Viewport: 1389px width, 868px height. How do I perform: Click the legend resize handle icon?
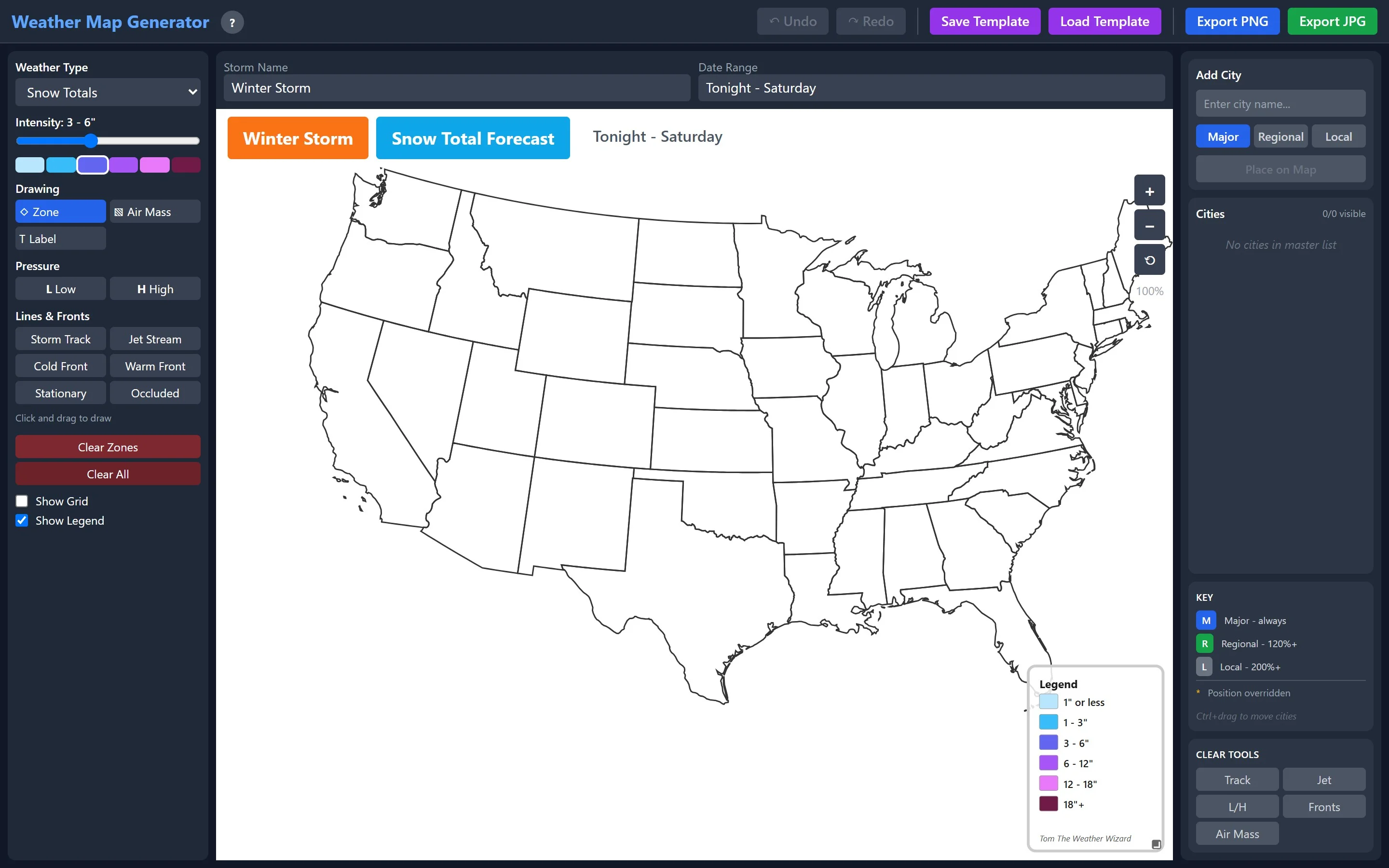[1156, 844]
